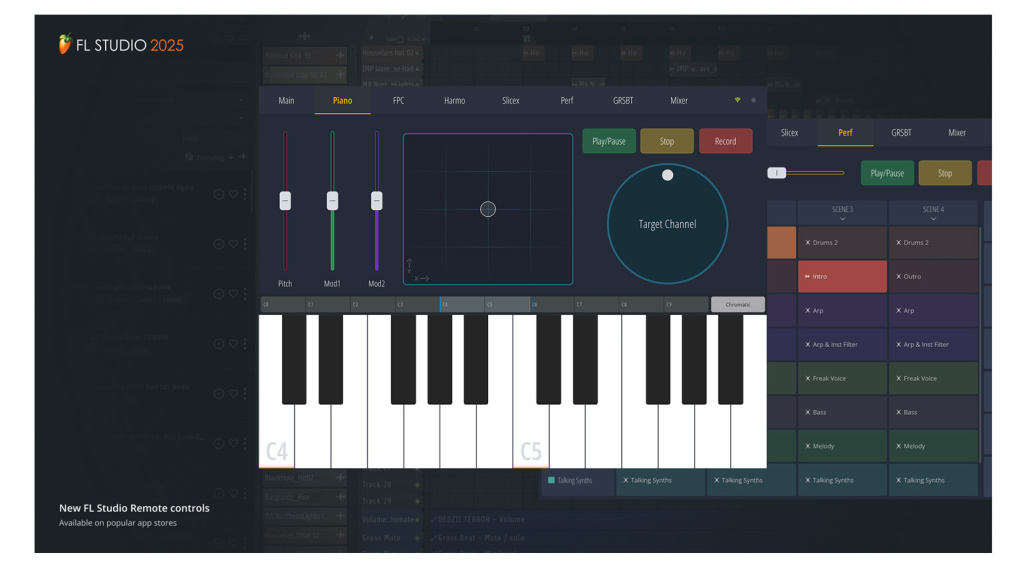Click the XY pad center crosshair handle
Viewport: 1024px width, 565px height.
click(x=488, y=209)
